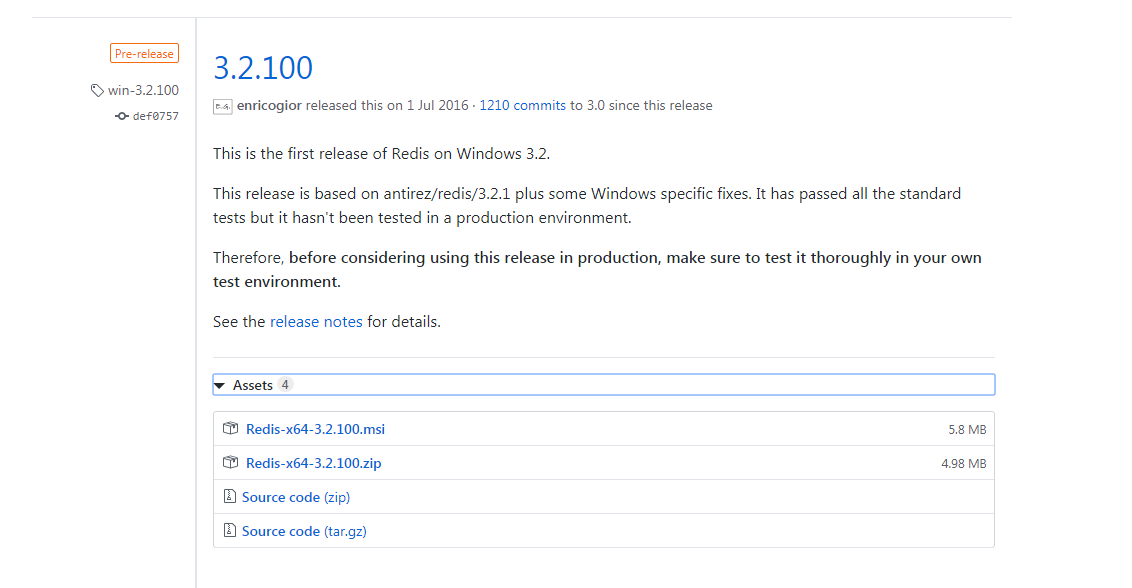
Task: Click the 5.8 MB file size text
Action: [x=967, y=430]
